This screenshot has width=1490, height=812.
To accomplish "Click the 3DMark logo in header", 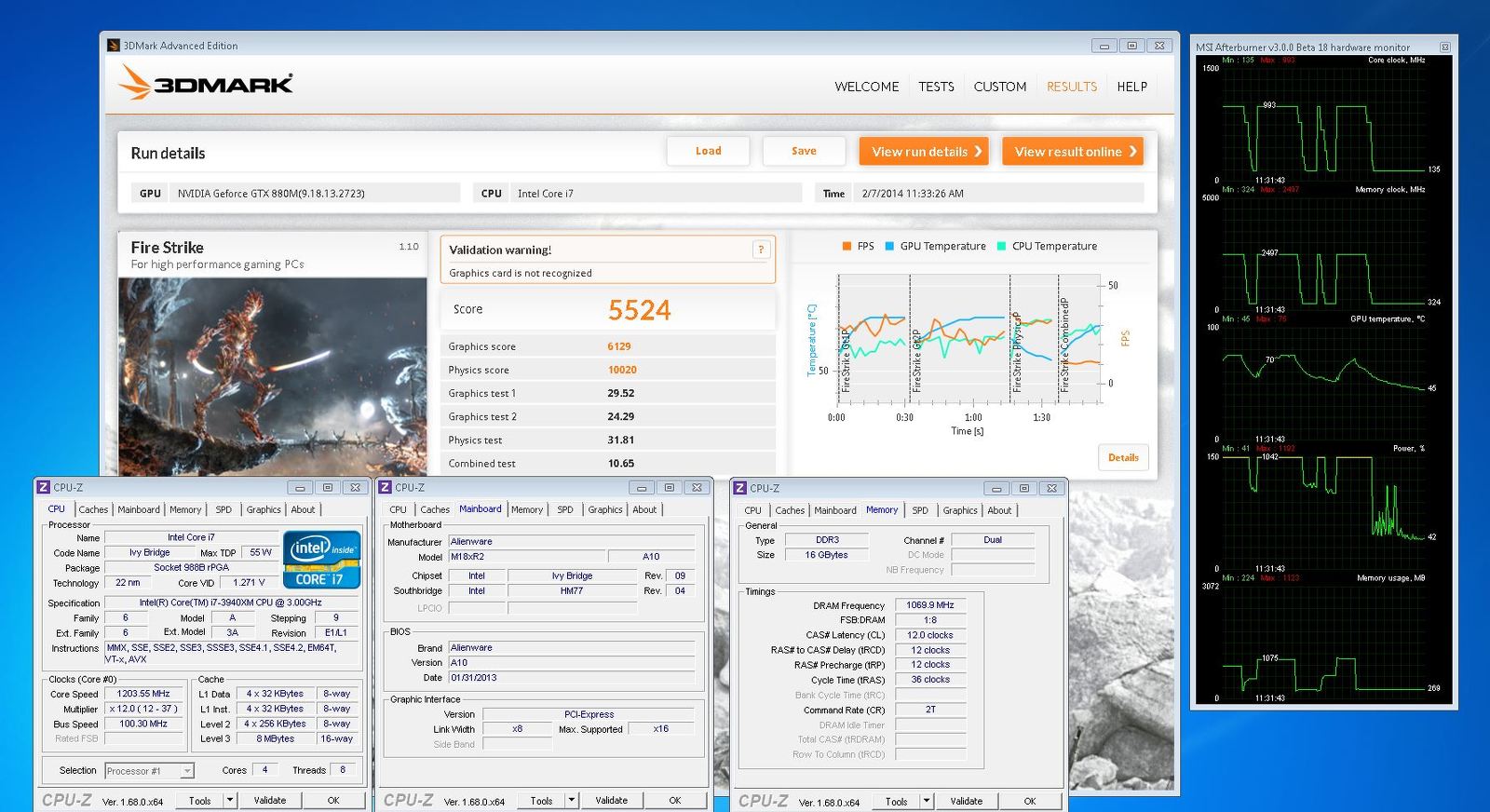I will click(206, 83).
